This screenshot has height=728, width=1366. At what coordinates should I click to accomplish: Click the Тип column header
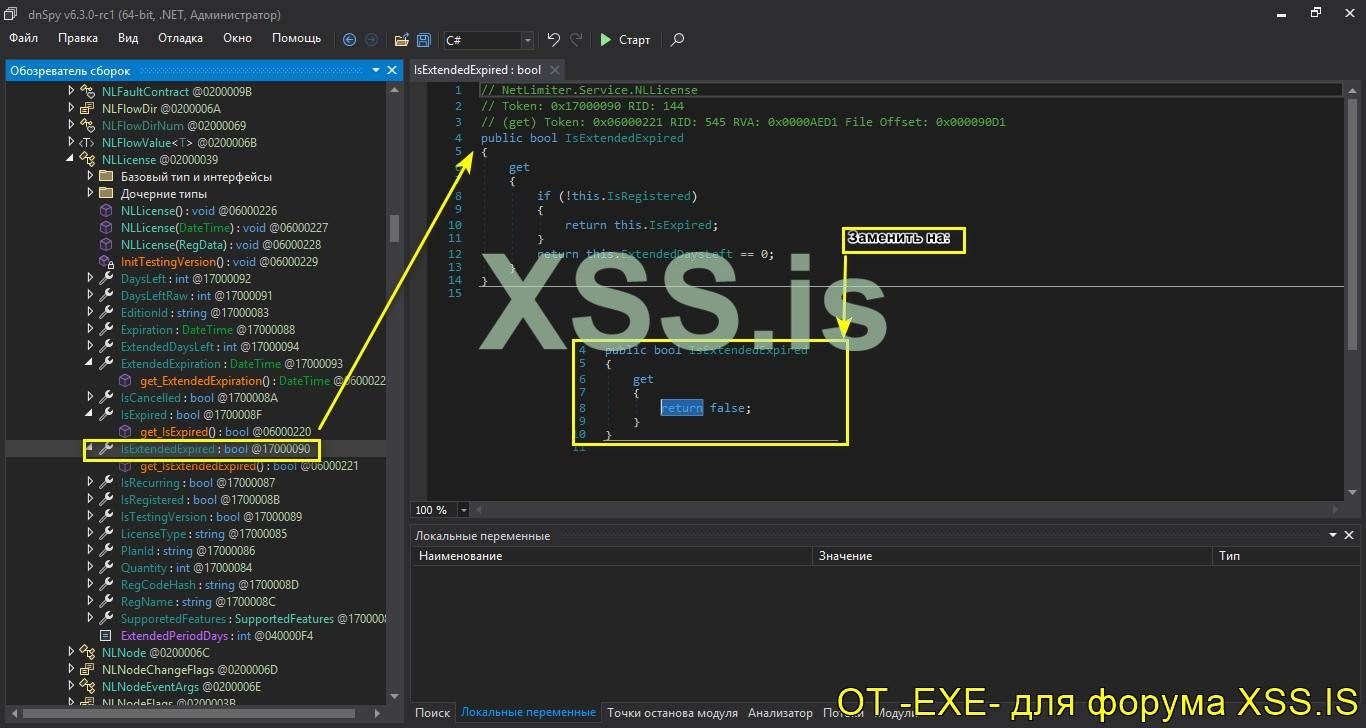pos(1286,555)
